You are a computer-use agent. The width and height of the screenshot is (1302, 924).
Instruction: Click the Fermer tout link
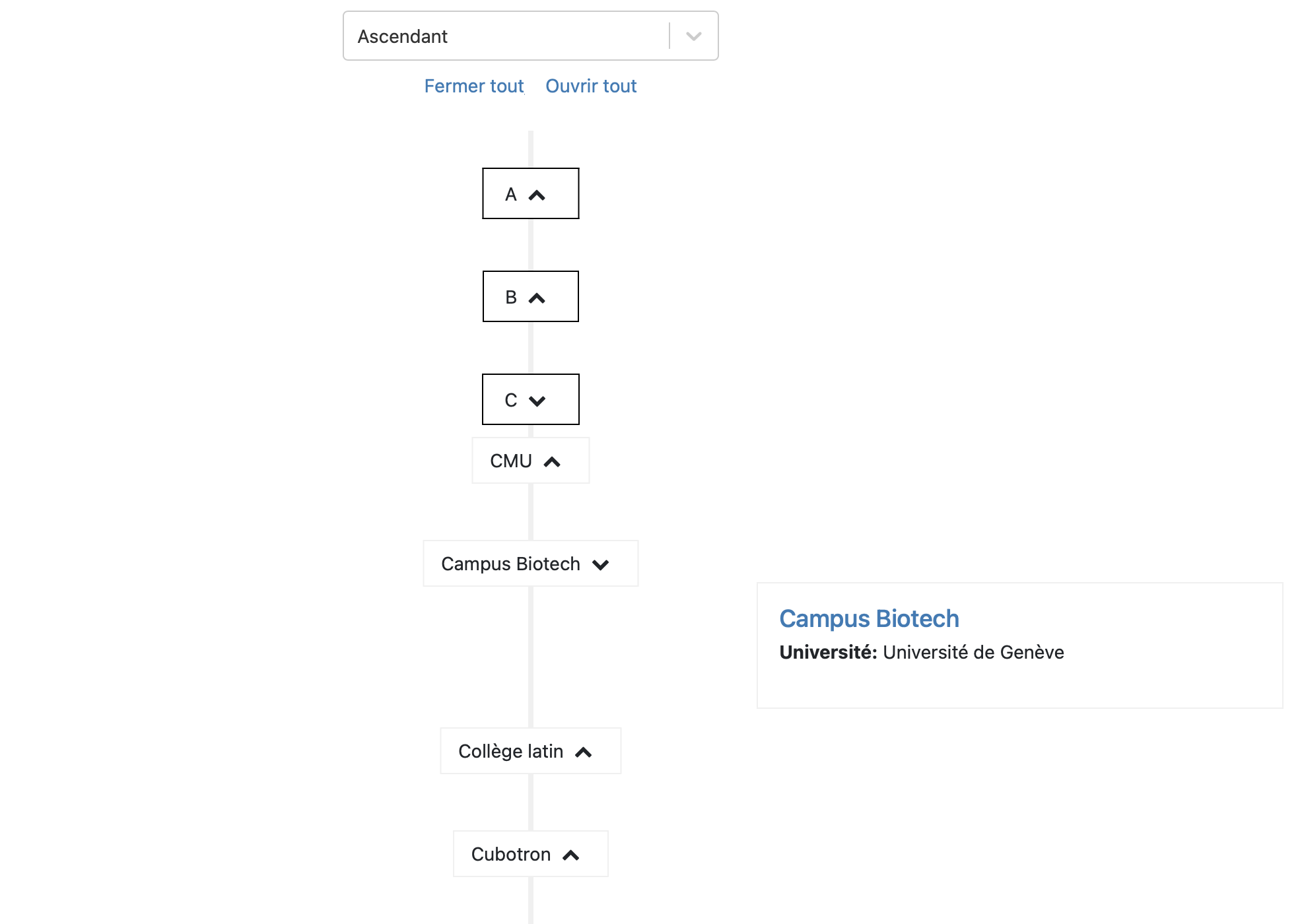(473, 86)
